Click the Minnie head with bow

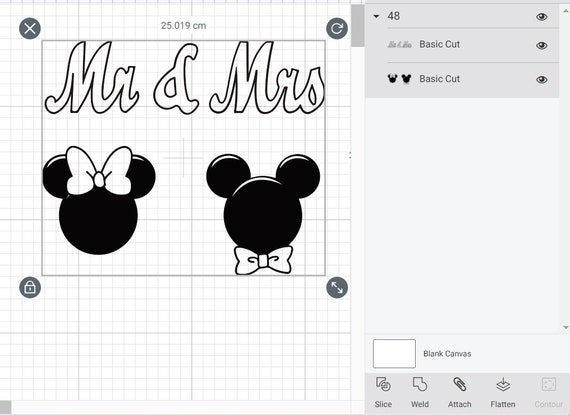(99, 200)
